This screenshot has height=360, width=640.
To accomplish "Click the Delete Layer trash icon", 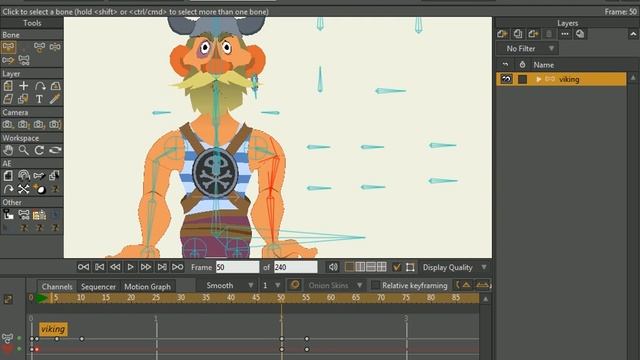I will tap(549, 34).
